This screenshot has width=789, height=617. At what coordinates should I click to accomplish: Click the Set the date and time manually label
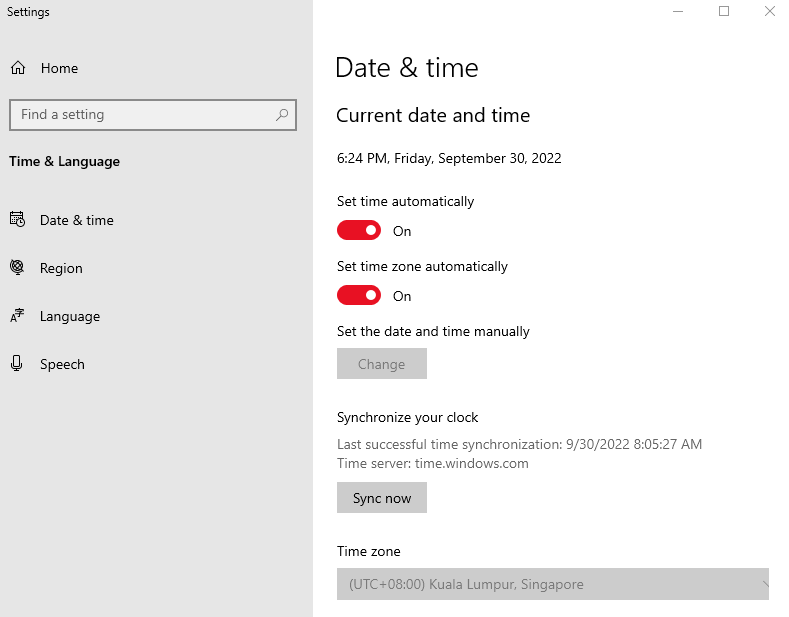point(433,331)
